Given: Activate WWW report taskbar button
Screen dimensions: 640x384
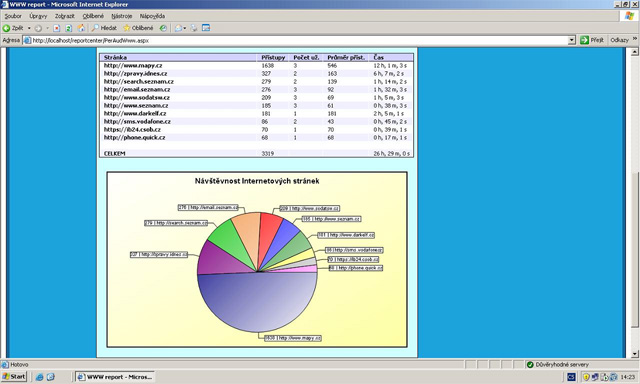Looking at the screenshot, I should 115,377.
